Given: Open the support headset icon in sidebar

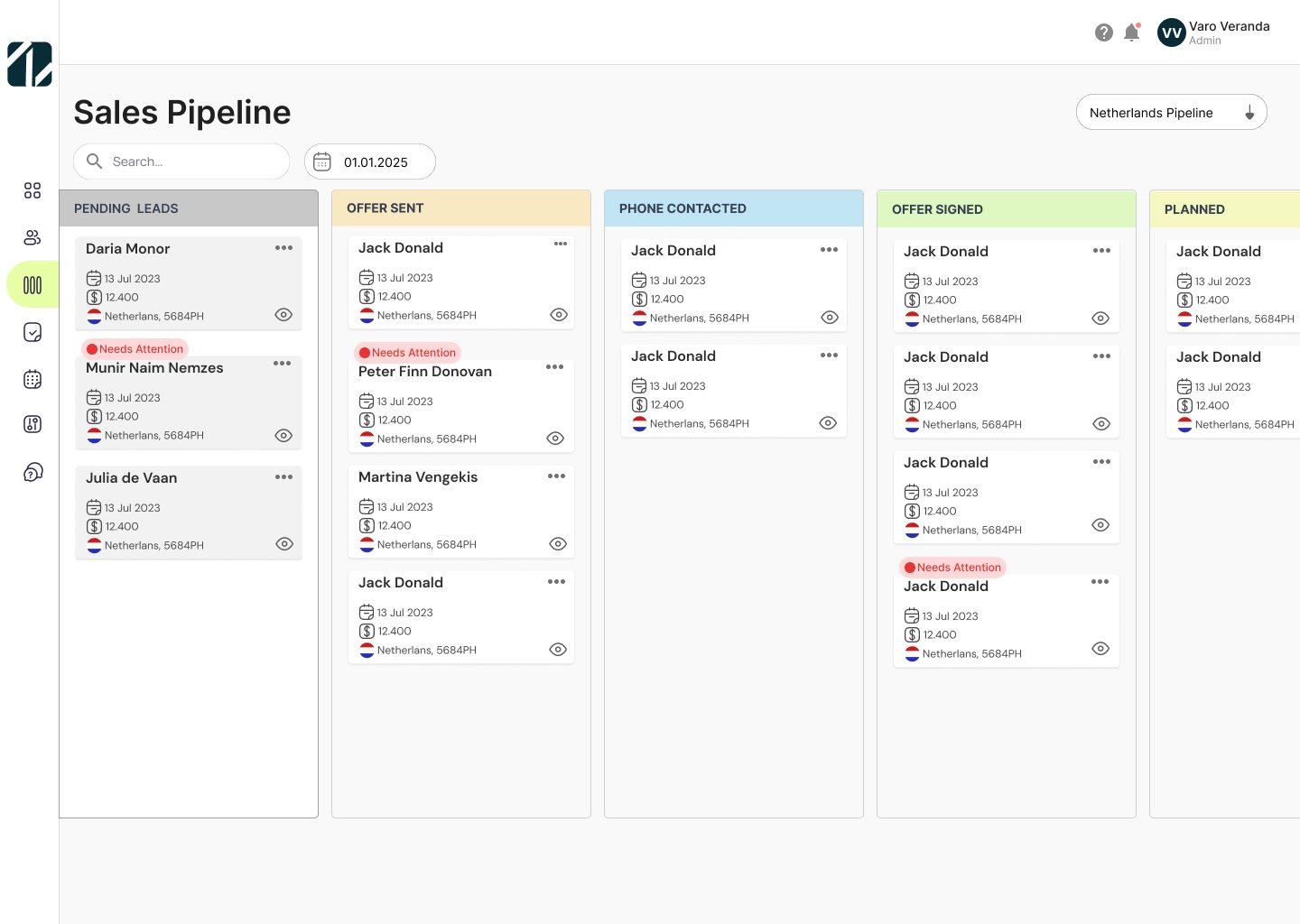Looking at the screenshot, I should (32, 472).
